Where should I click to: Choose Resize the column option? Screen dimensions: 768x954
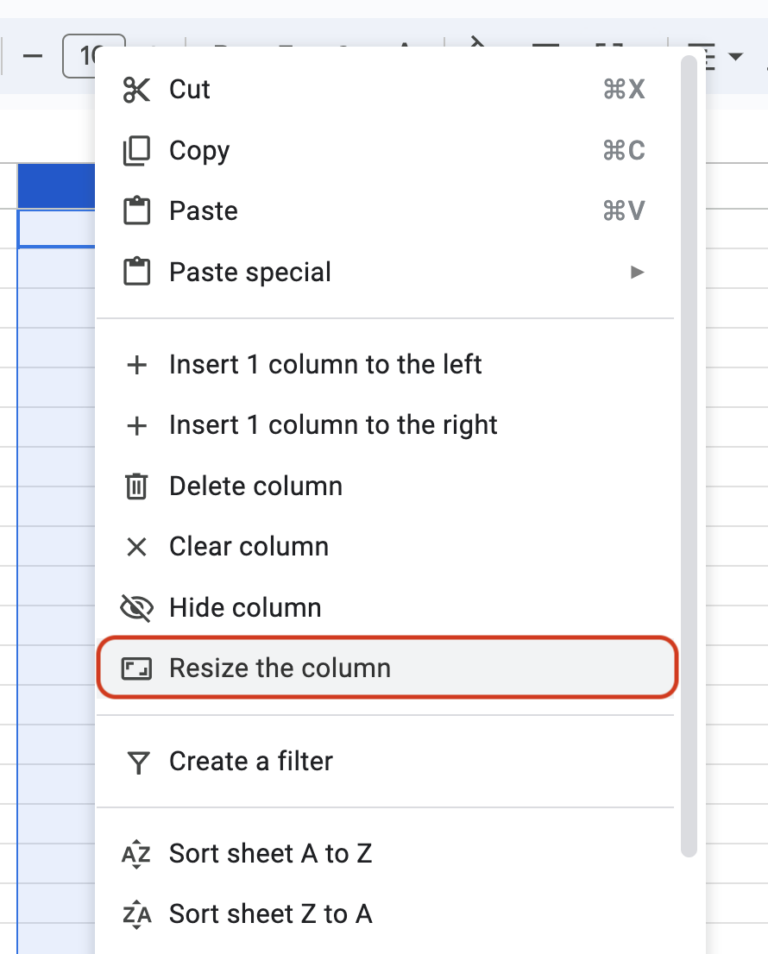click(x=387, y=667)
